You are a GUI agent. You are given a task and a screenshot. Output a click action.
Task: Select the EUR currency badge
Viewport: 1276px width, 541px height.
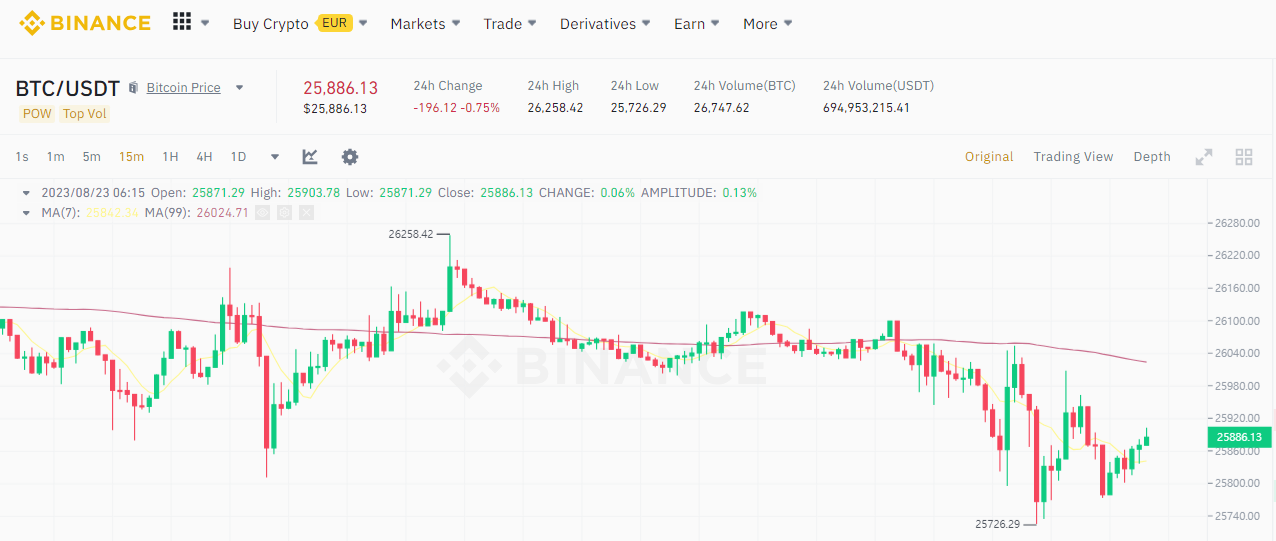point(334,23)
